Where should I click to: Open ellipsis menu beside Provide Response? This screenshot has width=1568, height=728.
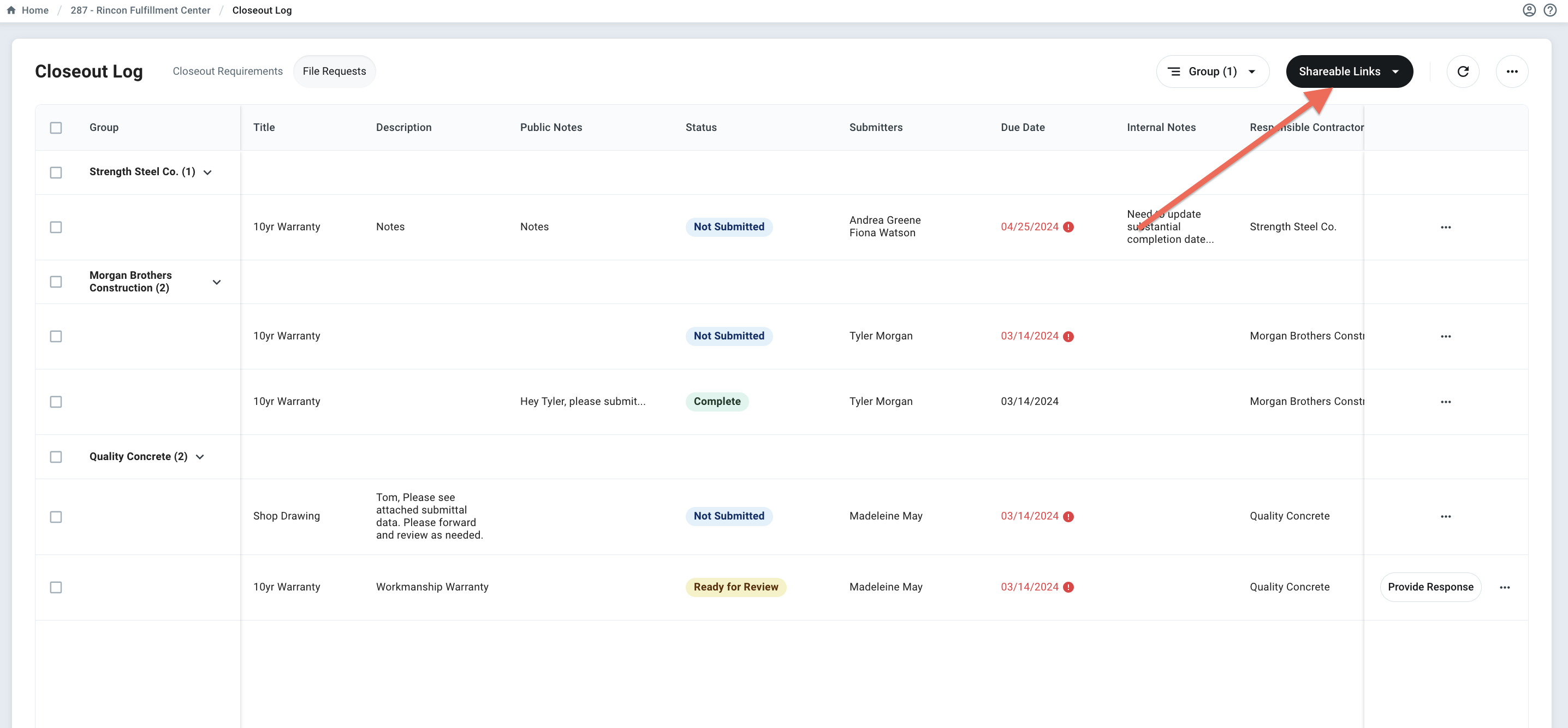pos(1505,588)
